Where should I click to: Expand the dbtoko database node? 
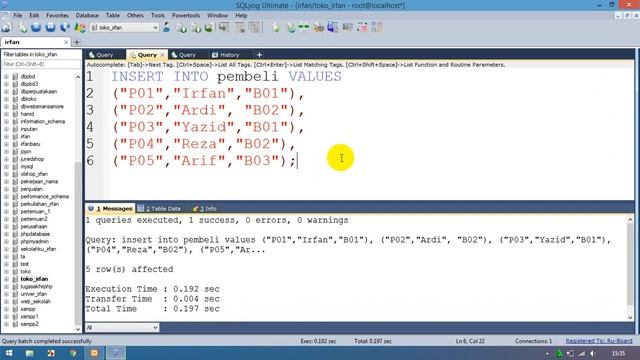(6, 99)
